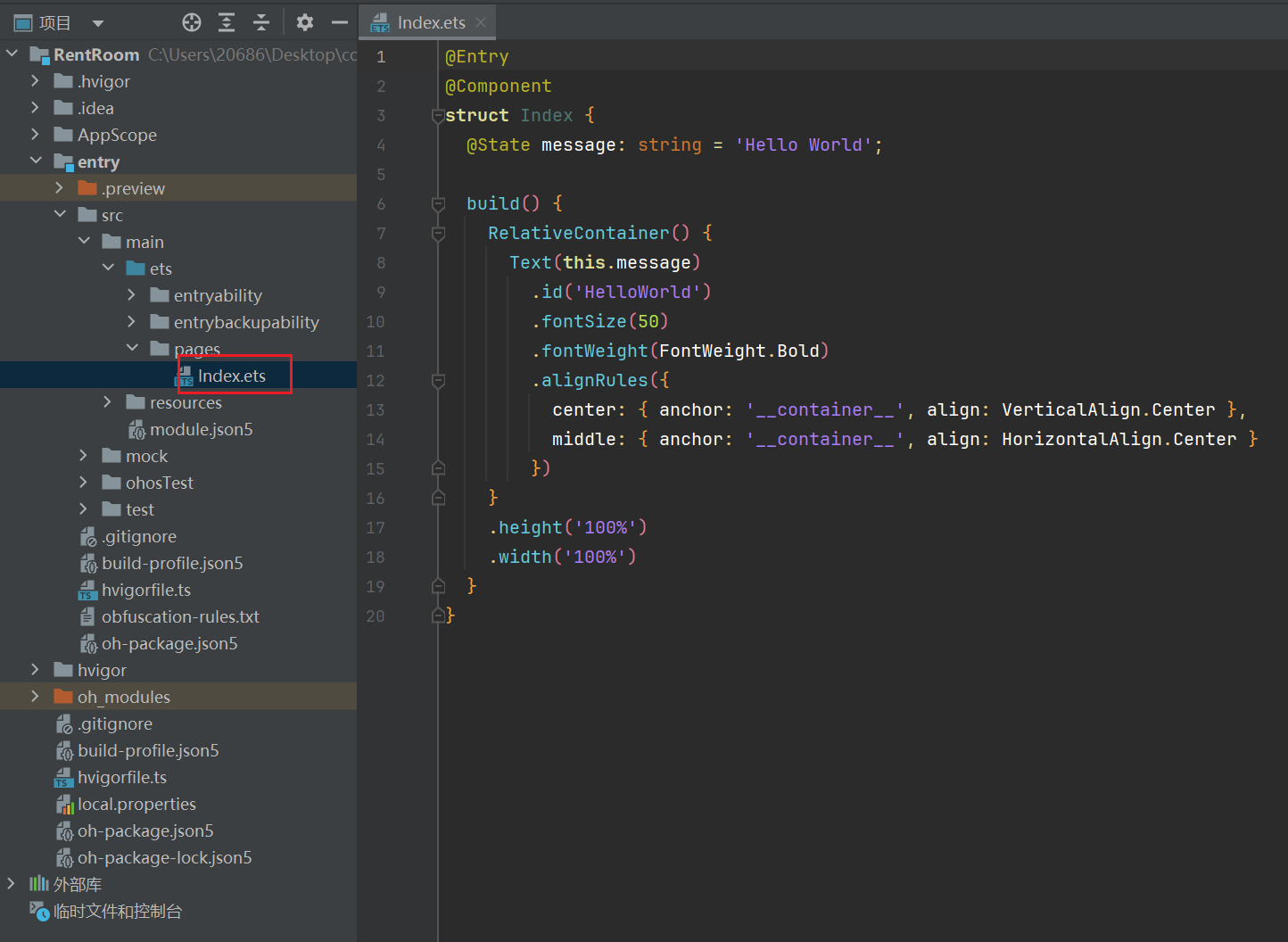Fold the build() method at line 6
Image resolution: width=1288 pixels, height=942 pixels.
438,203
